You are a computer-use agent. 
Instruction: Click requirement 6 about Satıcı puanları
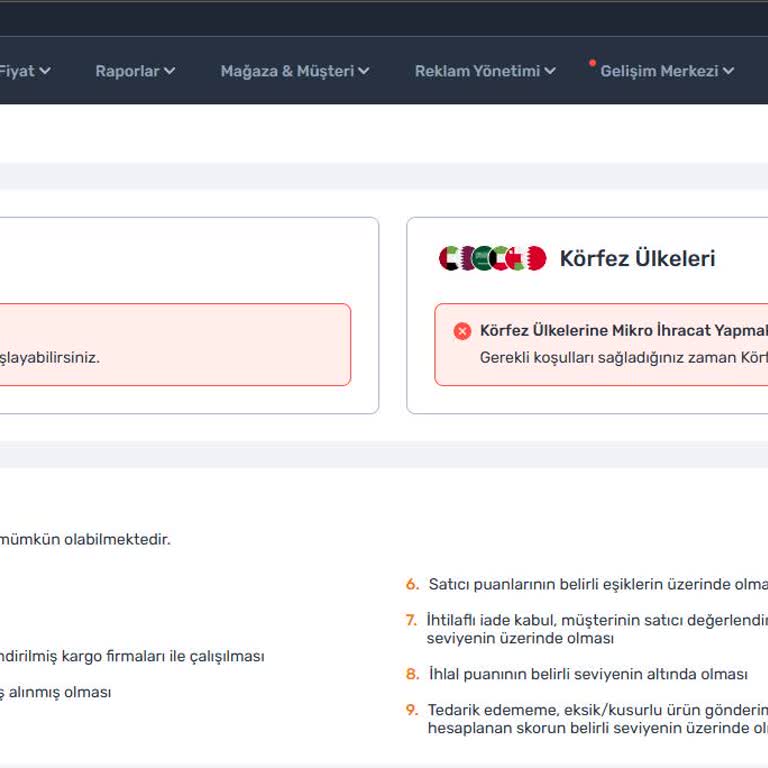[x=587, y=584]
